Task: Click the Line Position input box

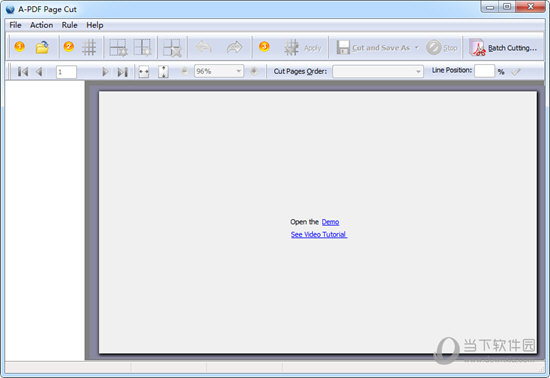Action: coord(484,71)
